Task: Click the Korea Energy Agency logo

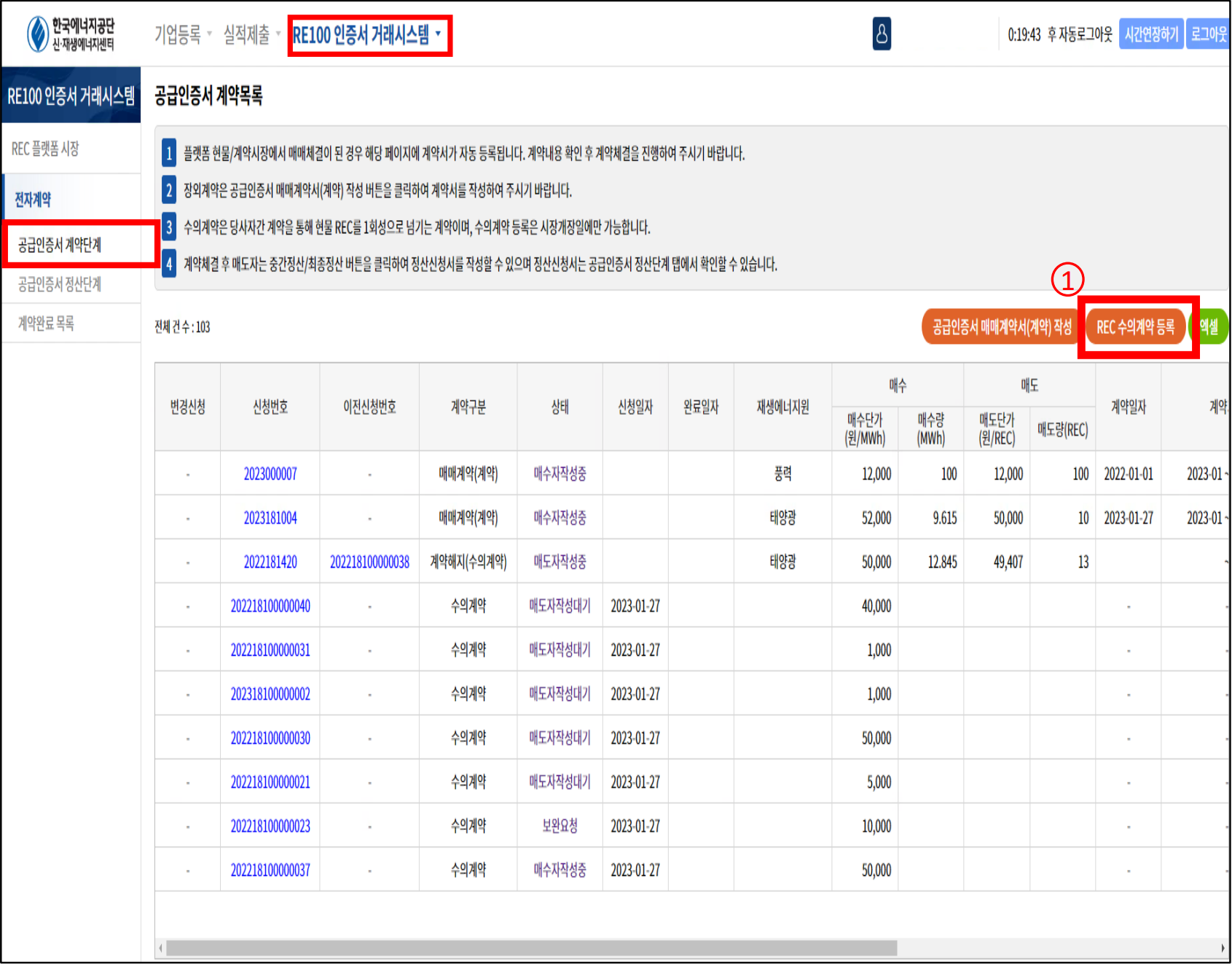Action: (71, 34)
